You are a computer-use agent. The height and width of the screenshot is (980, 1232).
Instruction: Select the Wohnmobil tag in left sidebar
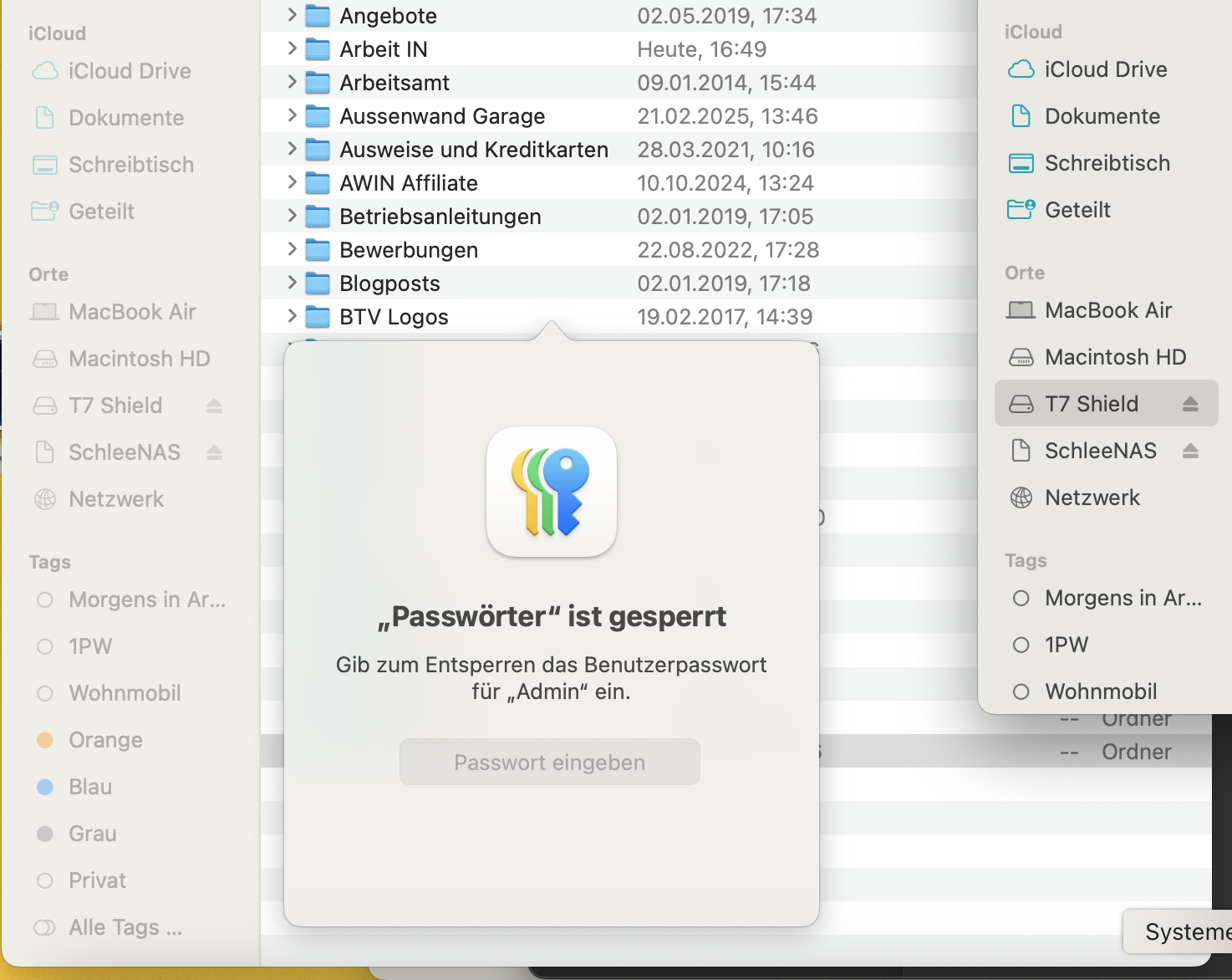point(109,693)
